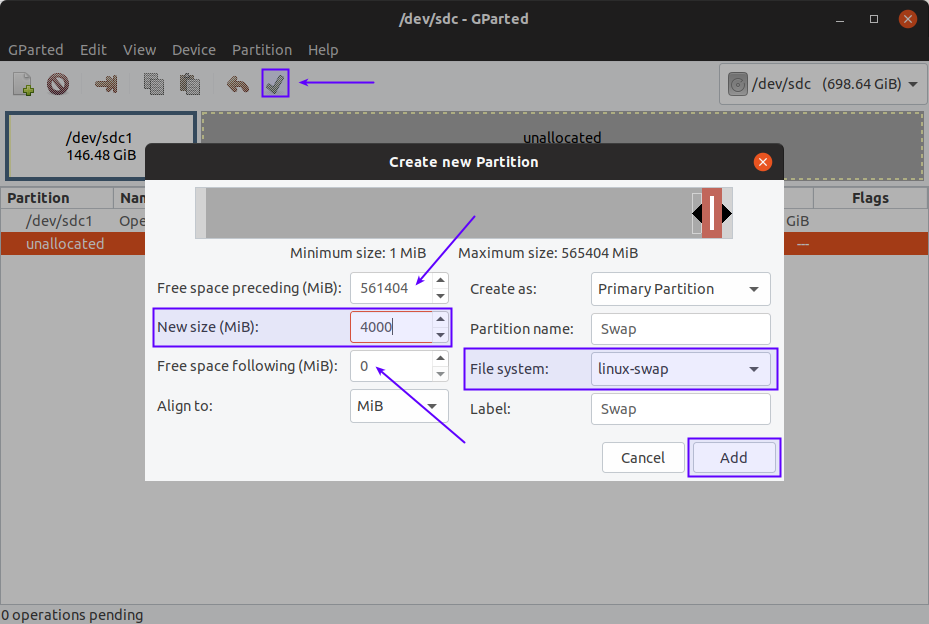Open the Device menu
Viewport: 929px width, 624px height.
click(x=193, y=50)
